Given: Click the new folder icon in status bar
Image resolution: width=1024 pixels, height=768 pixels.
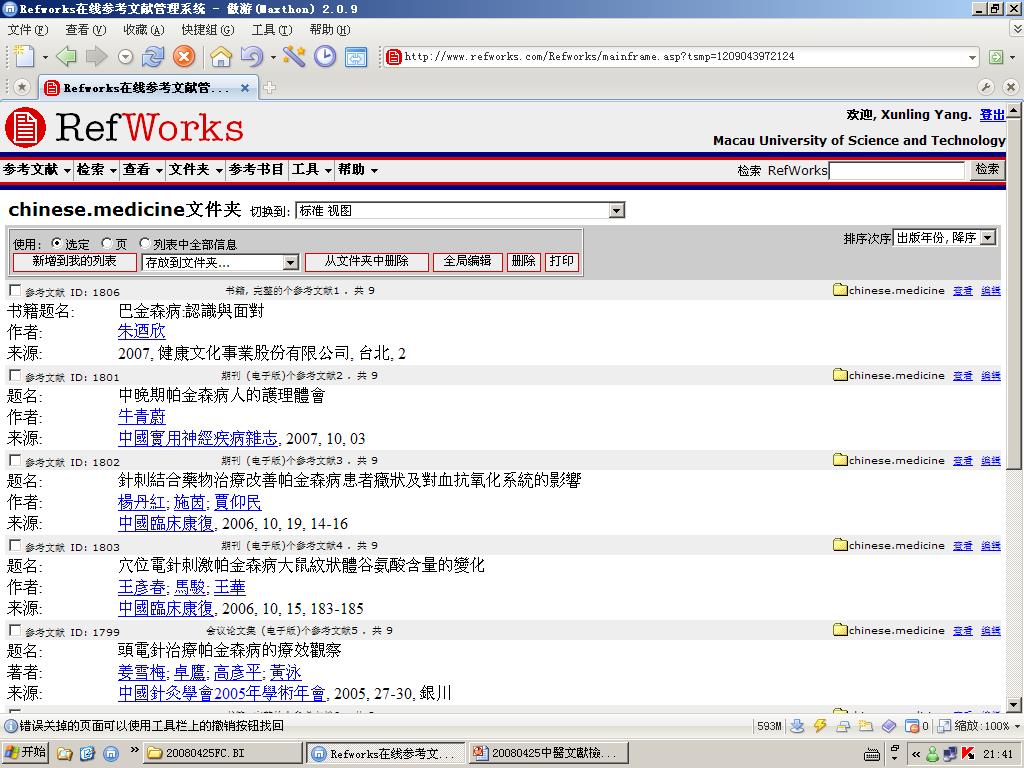Looking at the screenshot, I should click(866, 726).
